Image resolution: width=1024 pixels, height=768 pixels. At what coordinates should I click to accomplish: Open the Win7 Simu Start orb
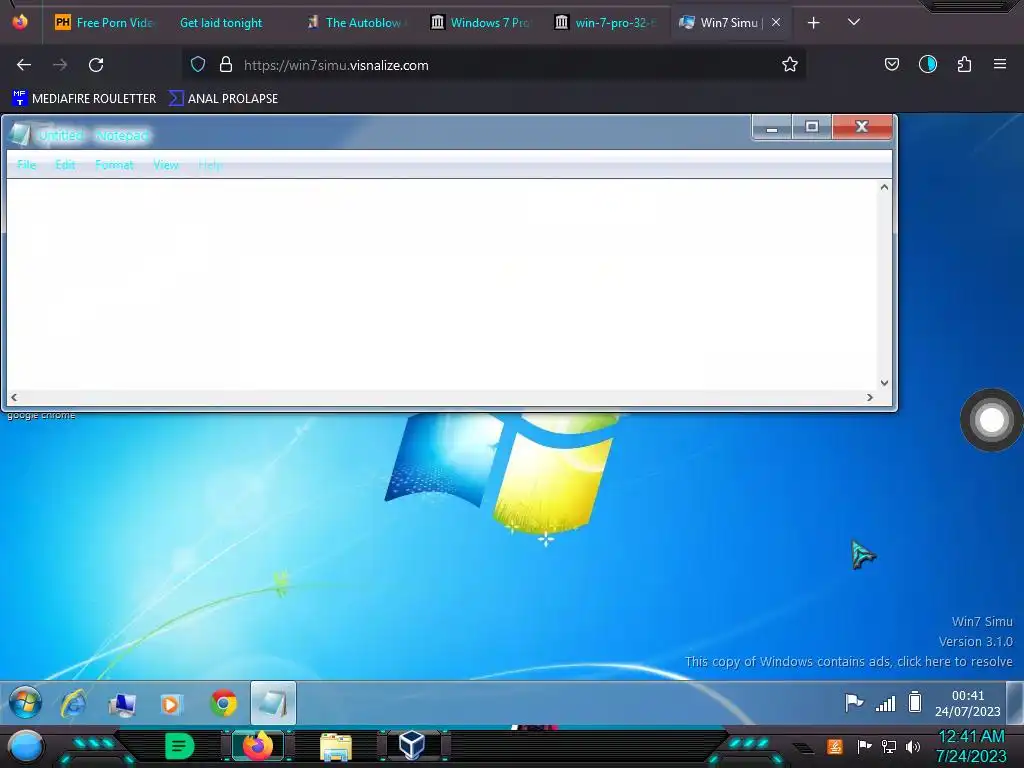click(x=25, y=703)
